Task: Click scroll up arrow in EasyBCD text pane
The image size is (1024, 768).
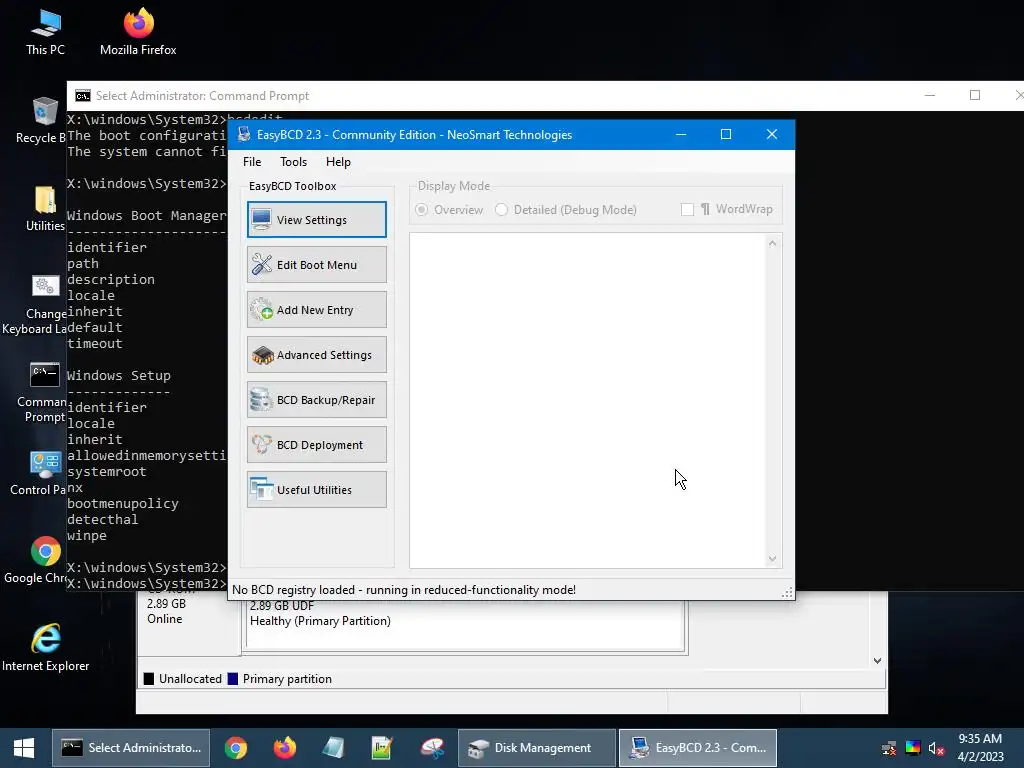Action: (x=773, y=243)
